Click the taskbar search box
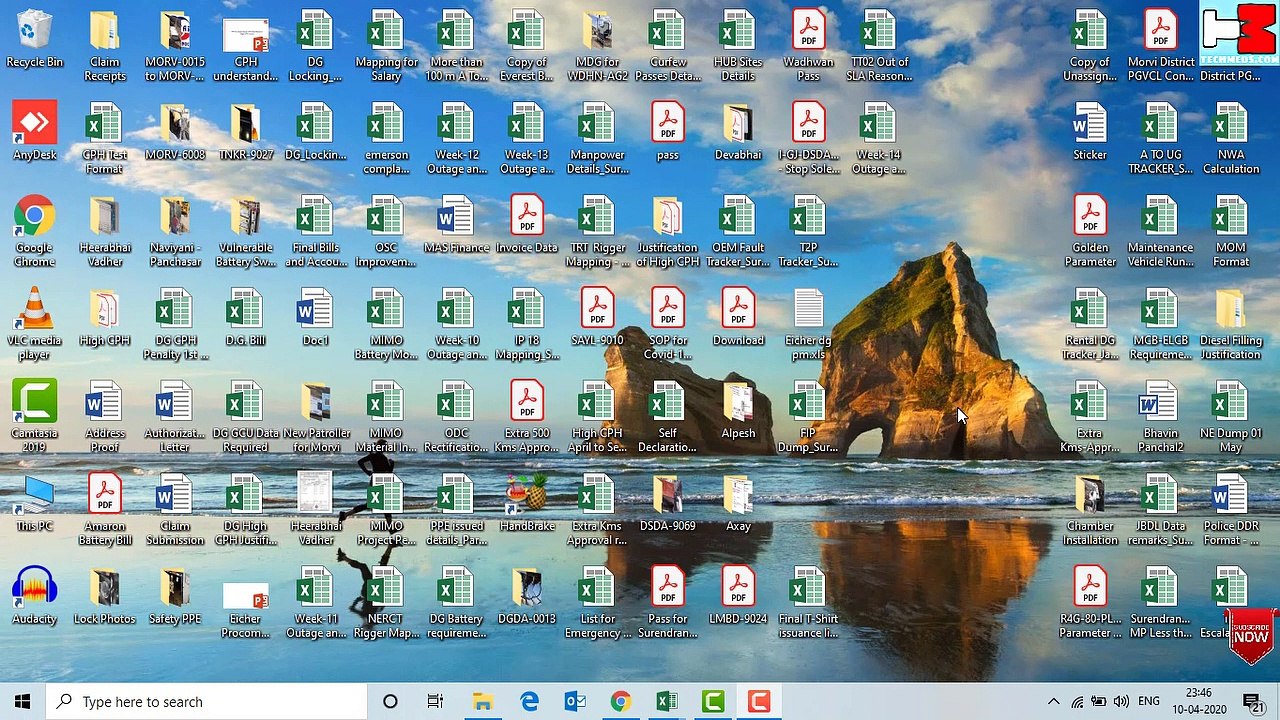Viewport: 1280px width, 720px height. (208, 702)
